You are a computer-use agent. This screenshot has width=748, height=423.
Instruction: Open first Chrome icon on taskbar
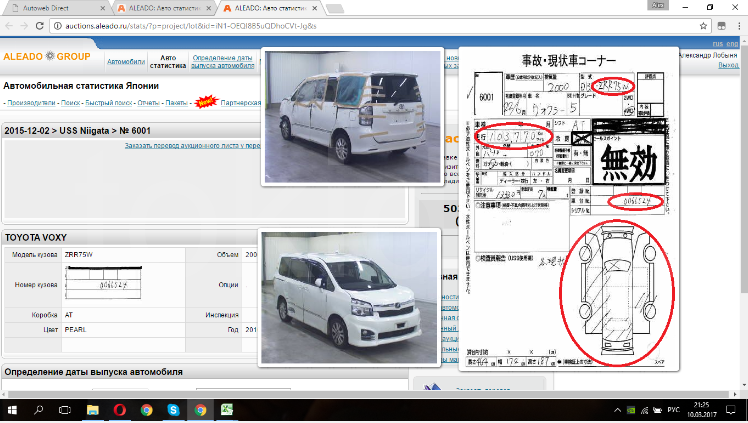[146, 410]
